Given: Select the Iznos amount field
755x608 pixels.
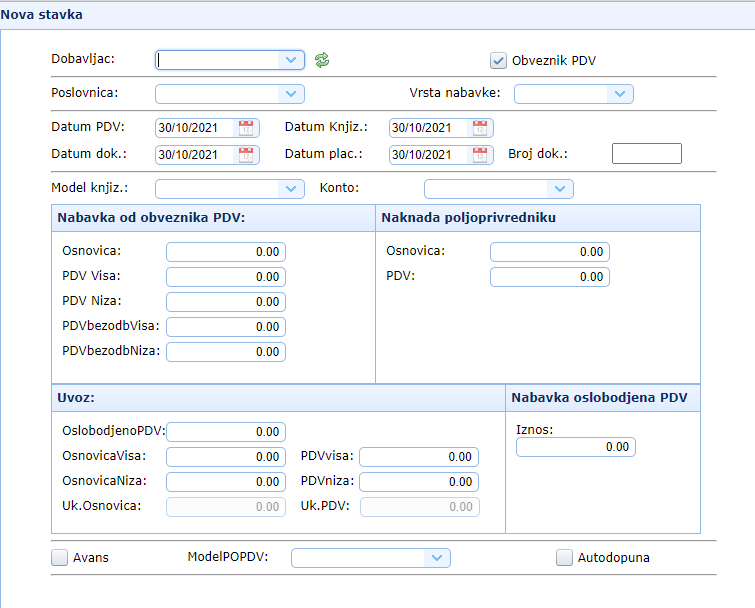Looking at the screenshot, I should point(576,447).
